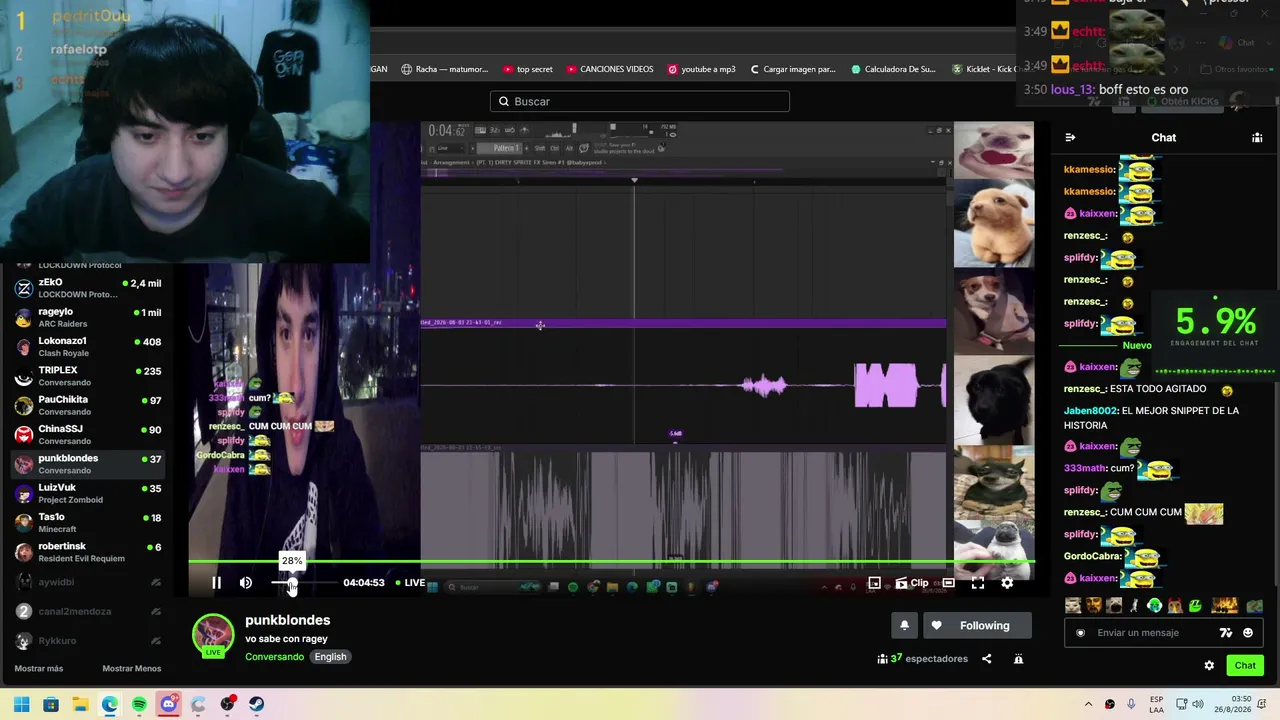Open the Racha — matumor bookmark
Viewport: 1280px width, 720px height.
pyautogui.click(x=445, y=69)
